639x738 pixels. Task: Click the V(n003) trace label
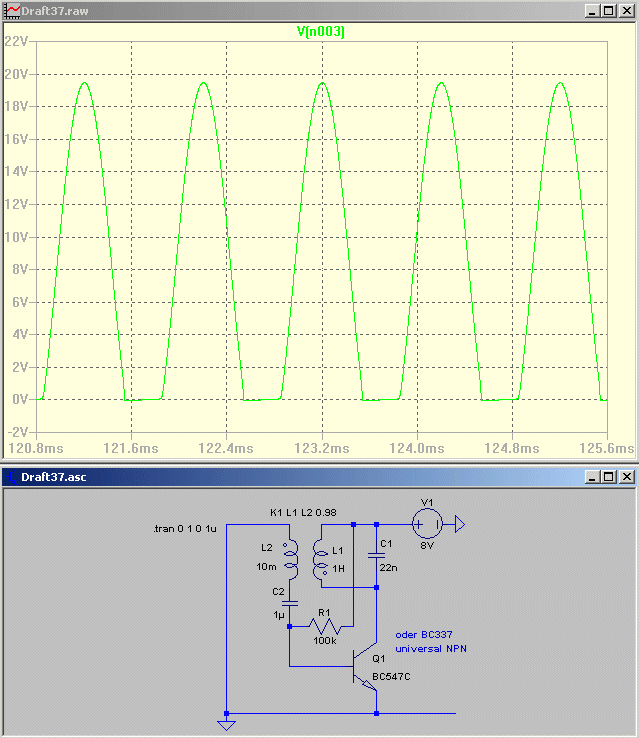coord(320,32)
